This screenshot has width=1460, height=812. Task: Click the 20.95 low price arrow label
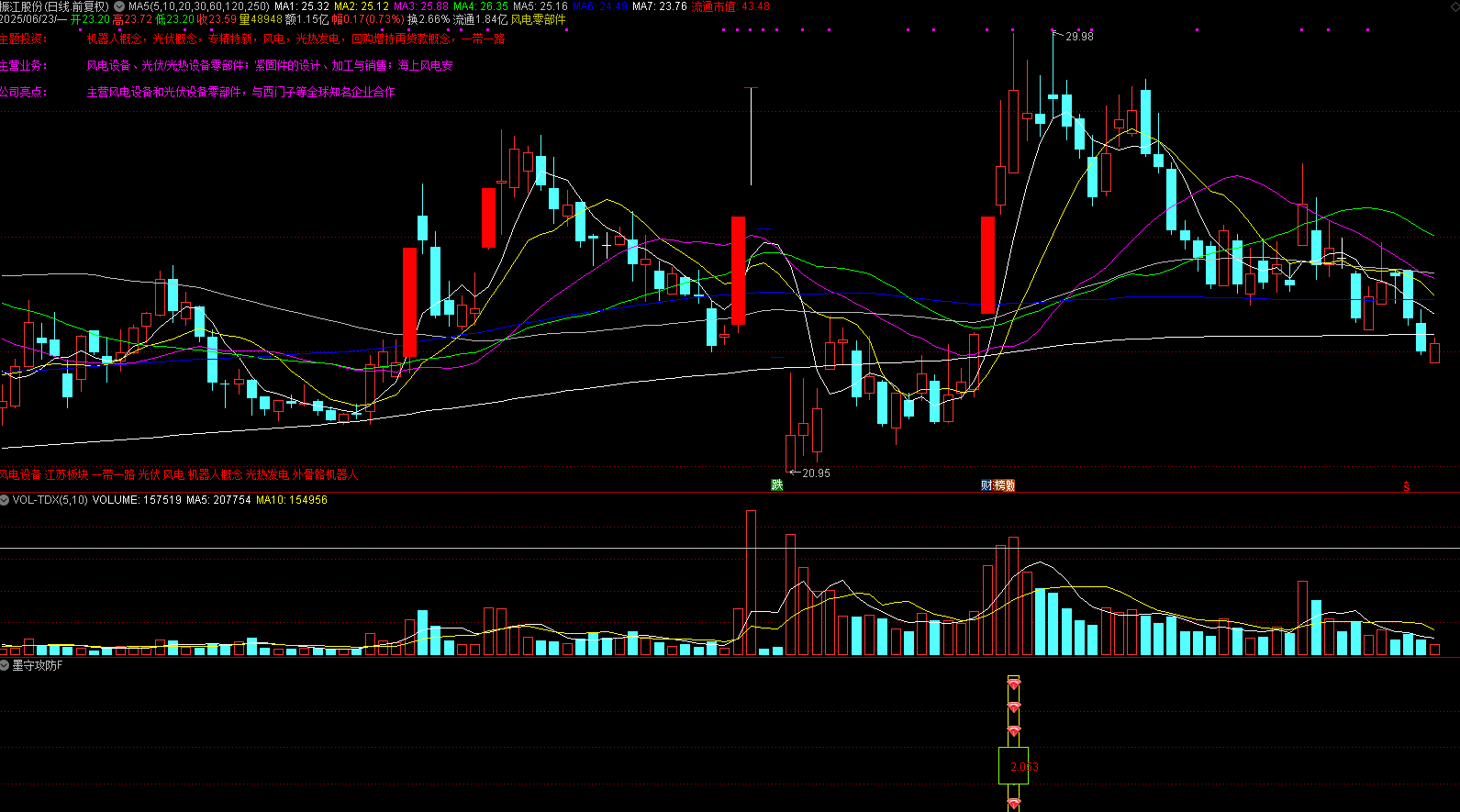point(809,473)
